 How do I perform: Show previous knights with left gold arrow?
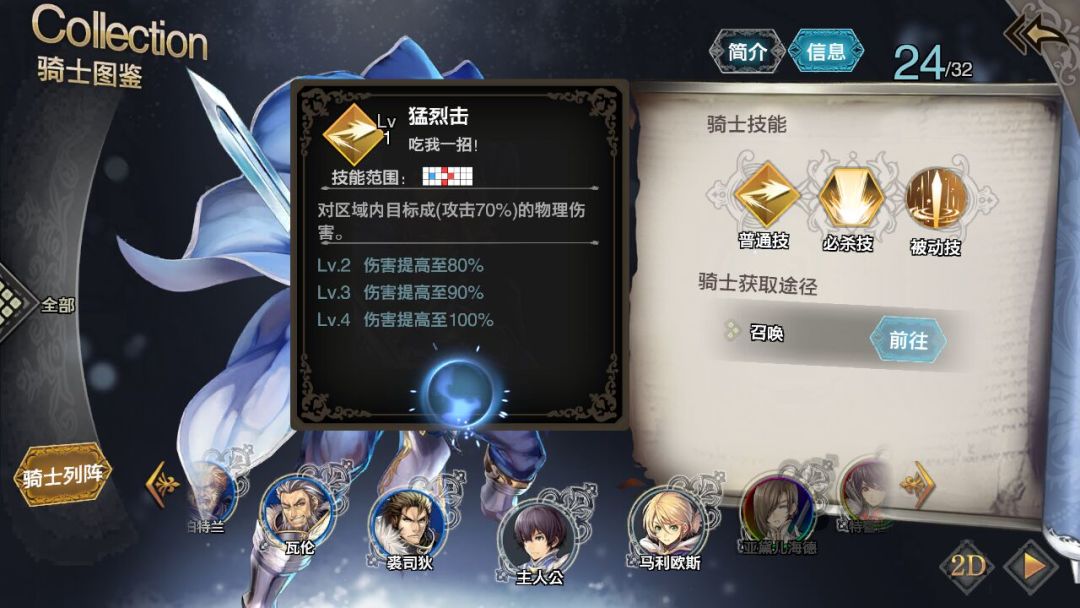pos(160,484)
